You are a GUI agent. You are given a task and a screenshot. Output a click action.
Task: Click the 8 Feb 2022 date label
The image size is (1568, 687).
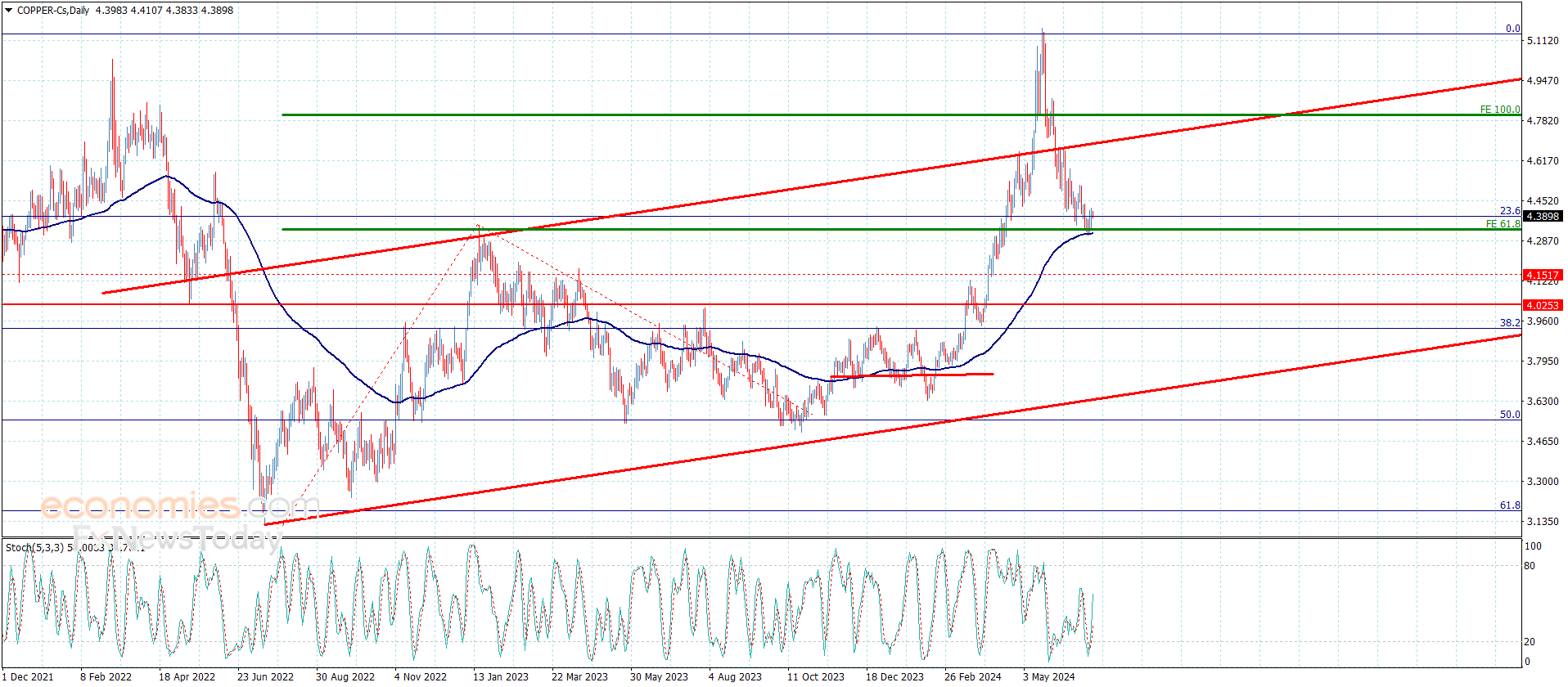[106, 677]
